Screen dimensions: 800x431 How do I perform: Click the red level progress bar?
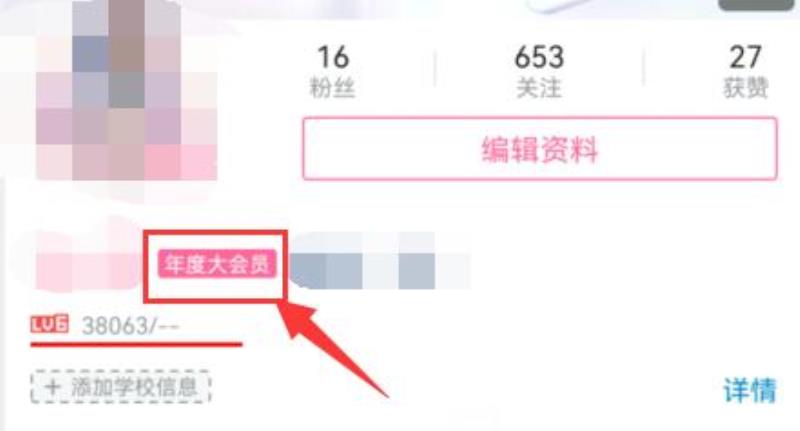(x=136, y=345)
